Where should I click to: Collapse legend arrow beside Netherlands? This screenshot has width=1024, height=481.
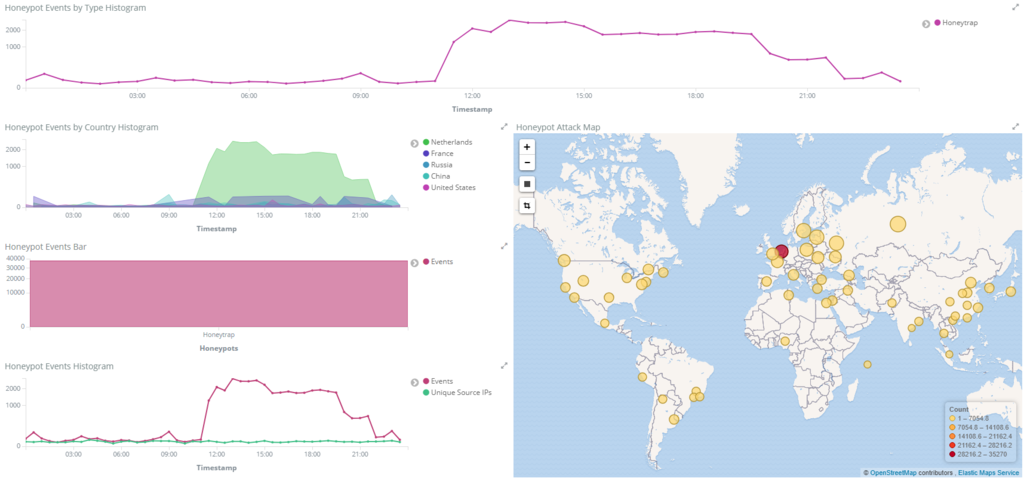point(414,143)
